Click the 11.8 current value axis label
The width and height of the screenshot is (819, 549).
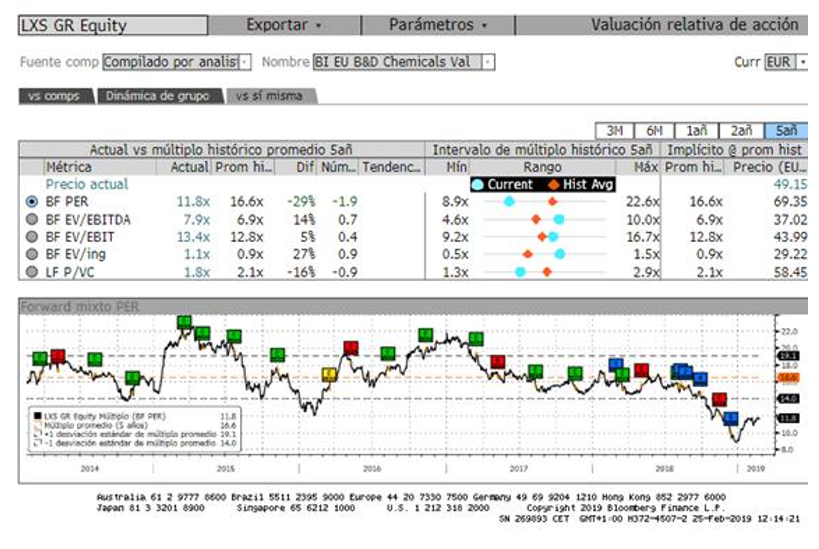pyautogui.click(x=788, y=418)
